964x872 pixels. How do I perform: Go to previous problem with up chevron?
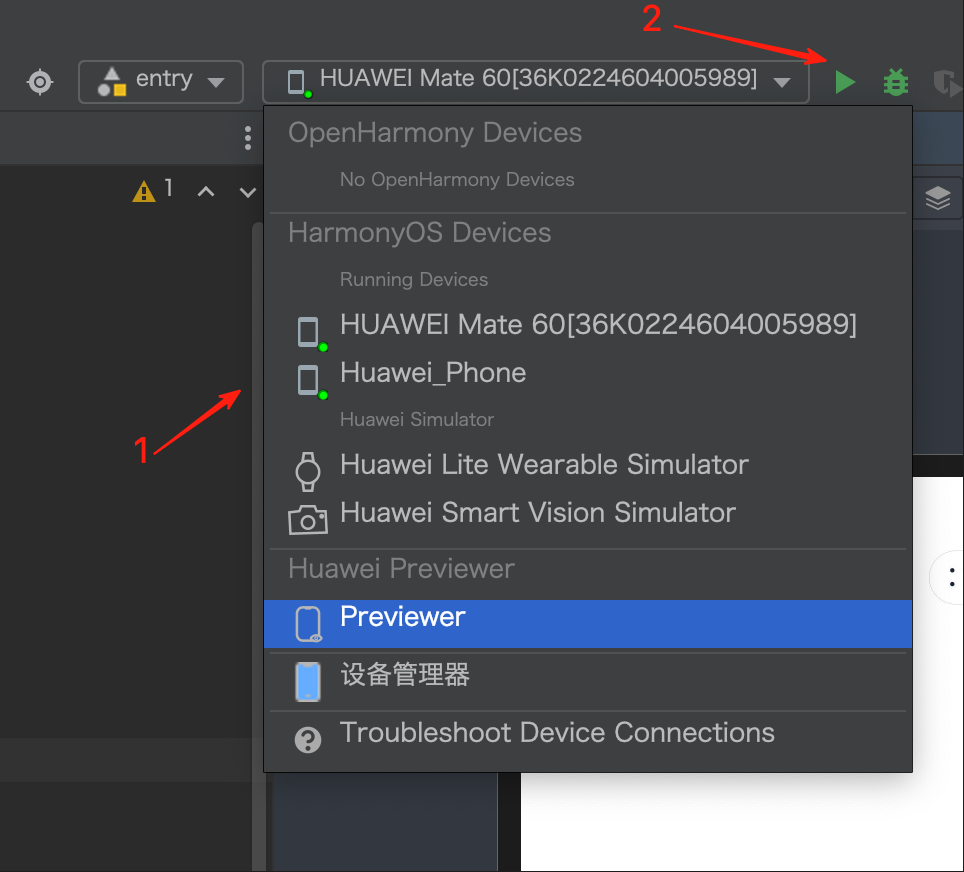click(206, 192)
